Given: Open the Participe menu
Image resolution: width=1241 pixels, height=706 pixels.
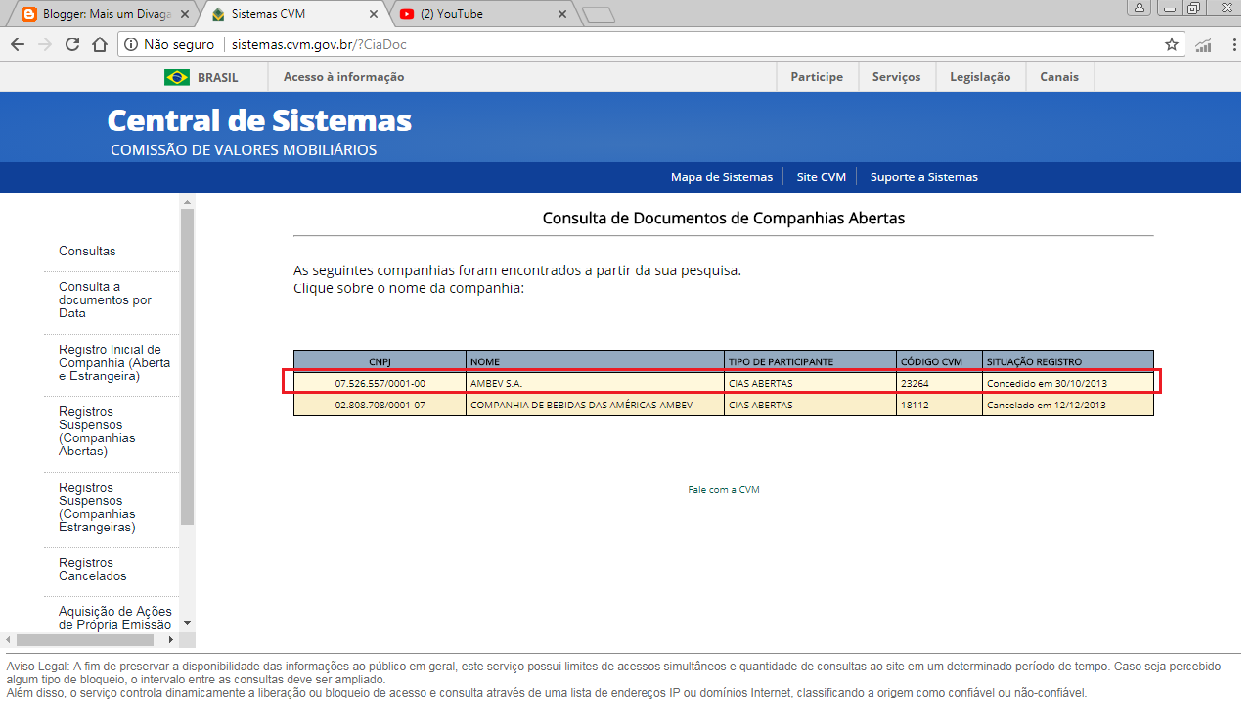Looking at the screenshot, I should point(817,77).
